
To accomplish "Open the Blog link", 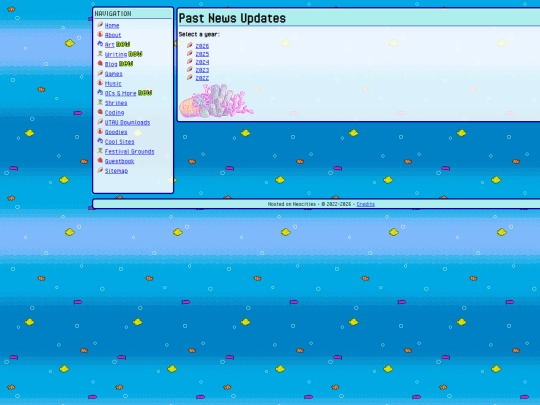I will point(111,64).
